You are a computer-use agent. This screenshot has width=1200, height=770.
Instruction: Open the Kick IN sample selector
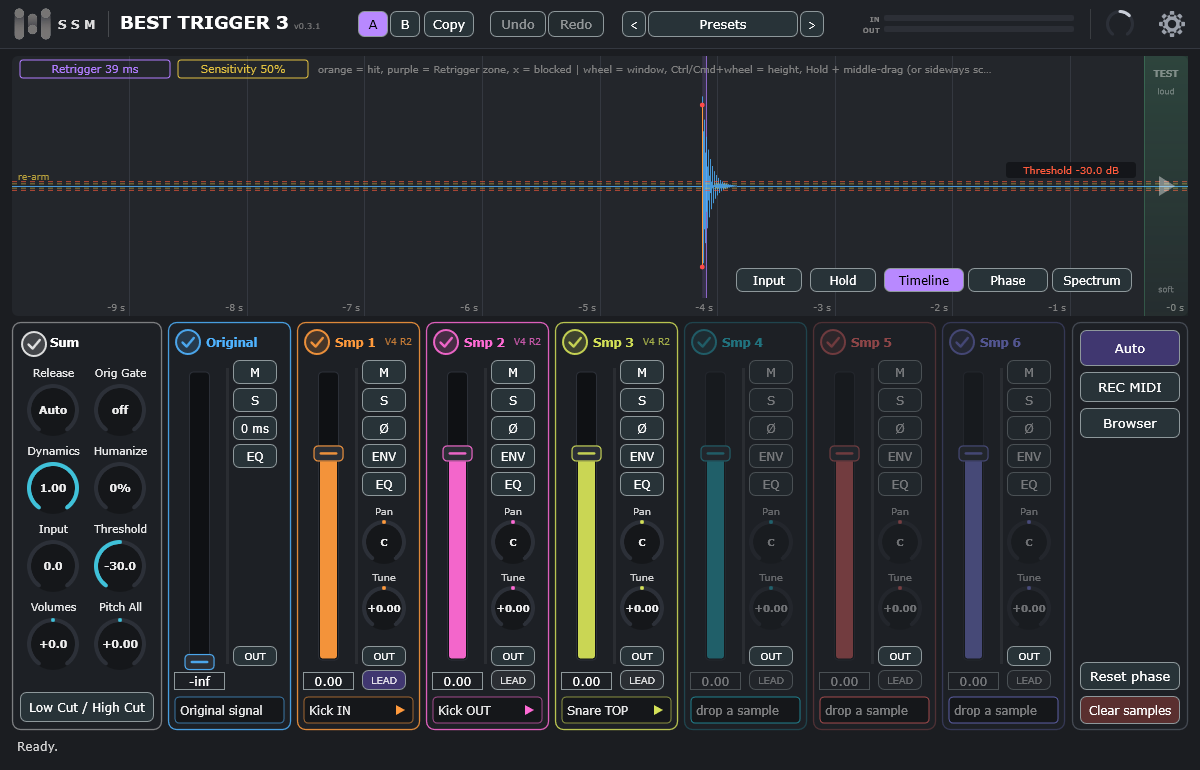(358, 710)
